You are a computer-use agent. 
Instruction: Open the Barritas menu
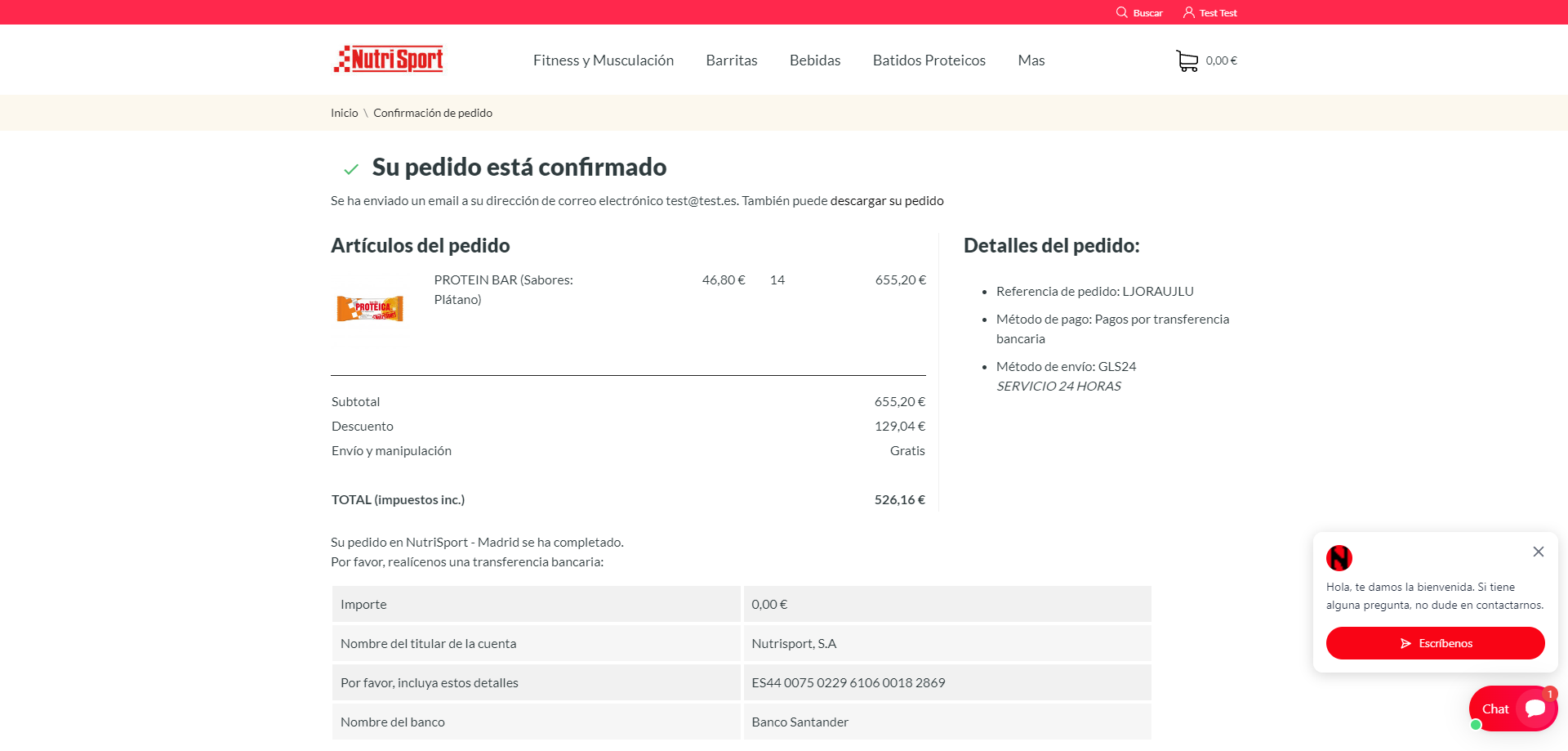click(x=732, y=60)
